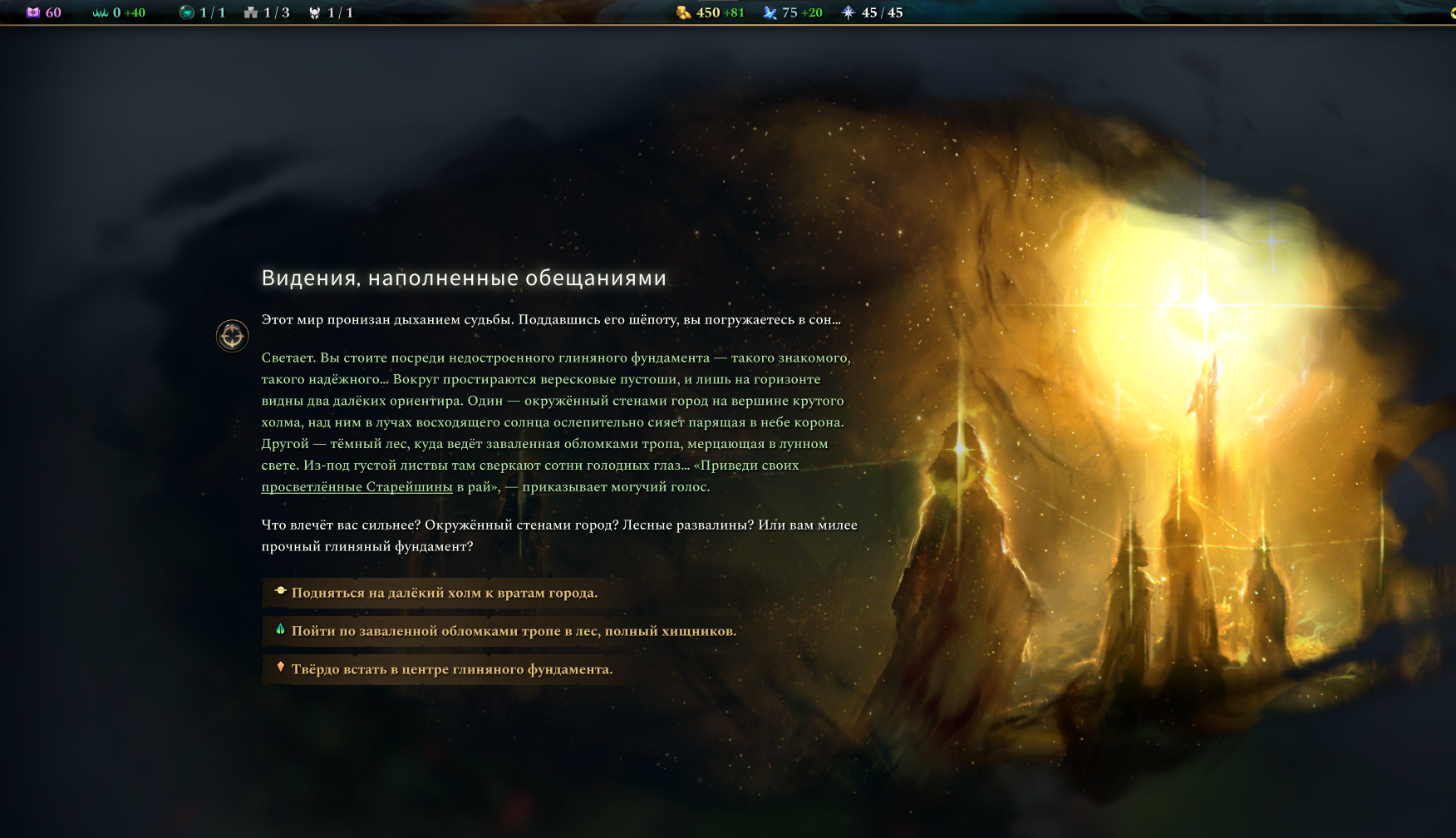Click the world map globe icon
The height and width of the screenshot is (838, 1456).
[187, 12]
